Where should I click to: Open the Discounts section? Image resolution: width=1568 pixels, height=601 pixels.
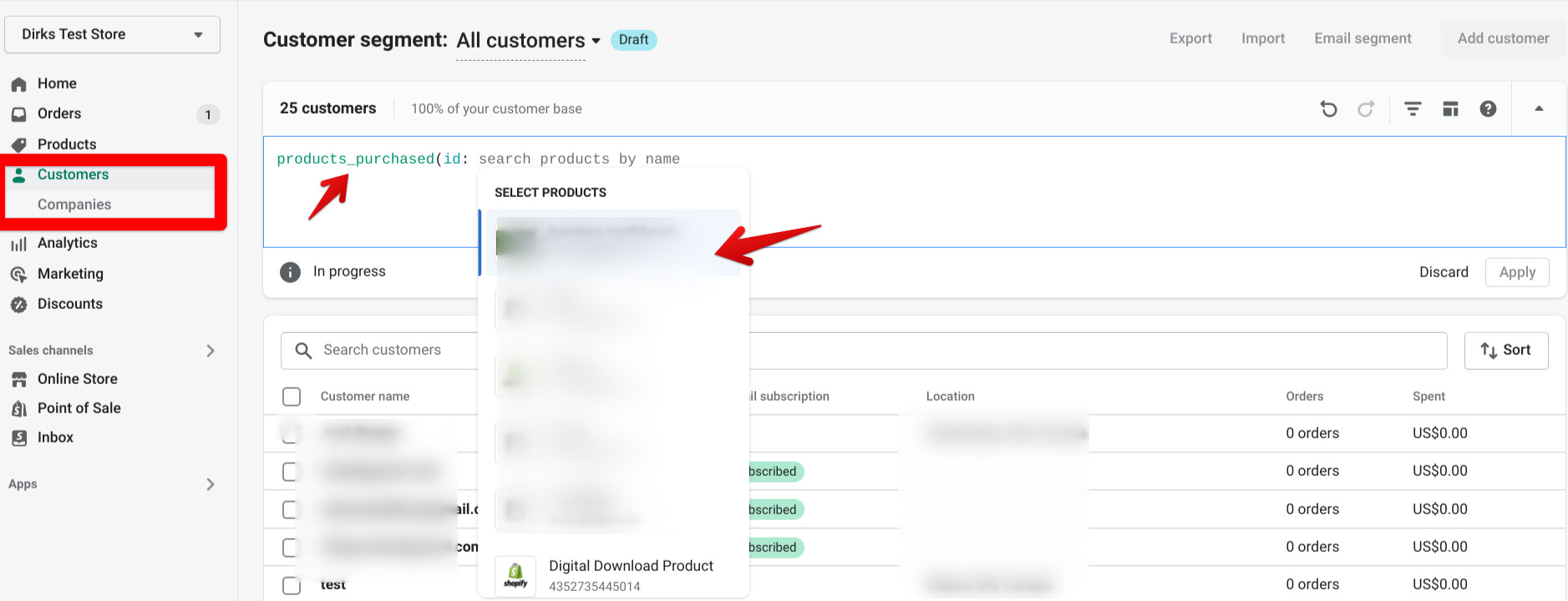coord(69,304)
